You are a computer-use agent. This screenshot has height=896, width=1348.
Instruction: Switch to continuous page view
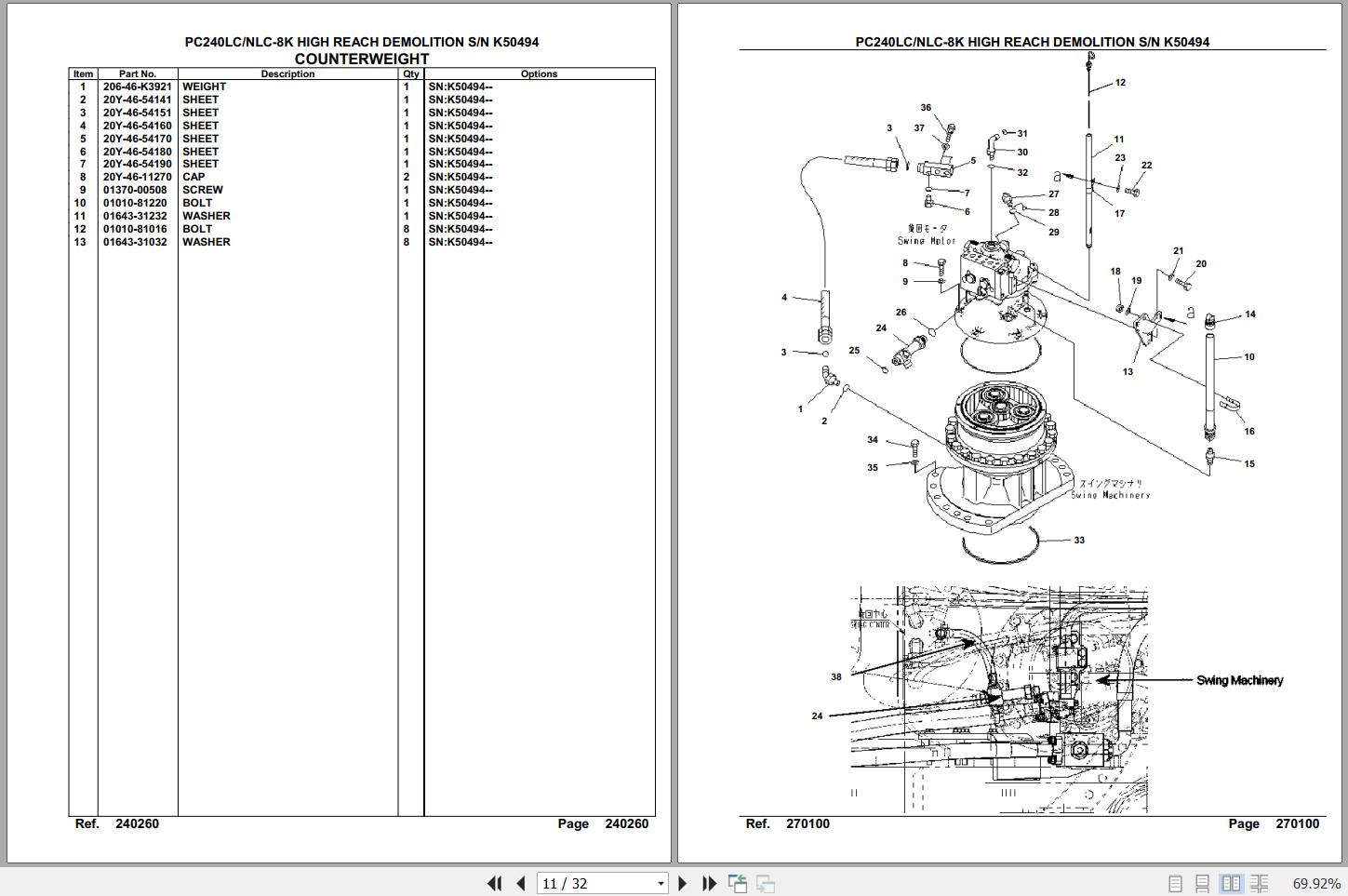(x=1203, y=884)
